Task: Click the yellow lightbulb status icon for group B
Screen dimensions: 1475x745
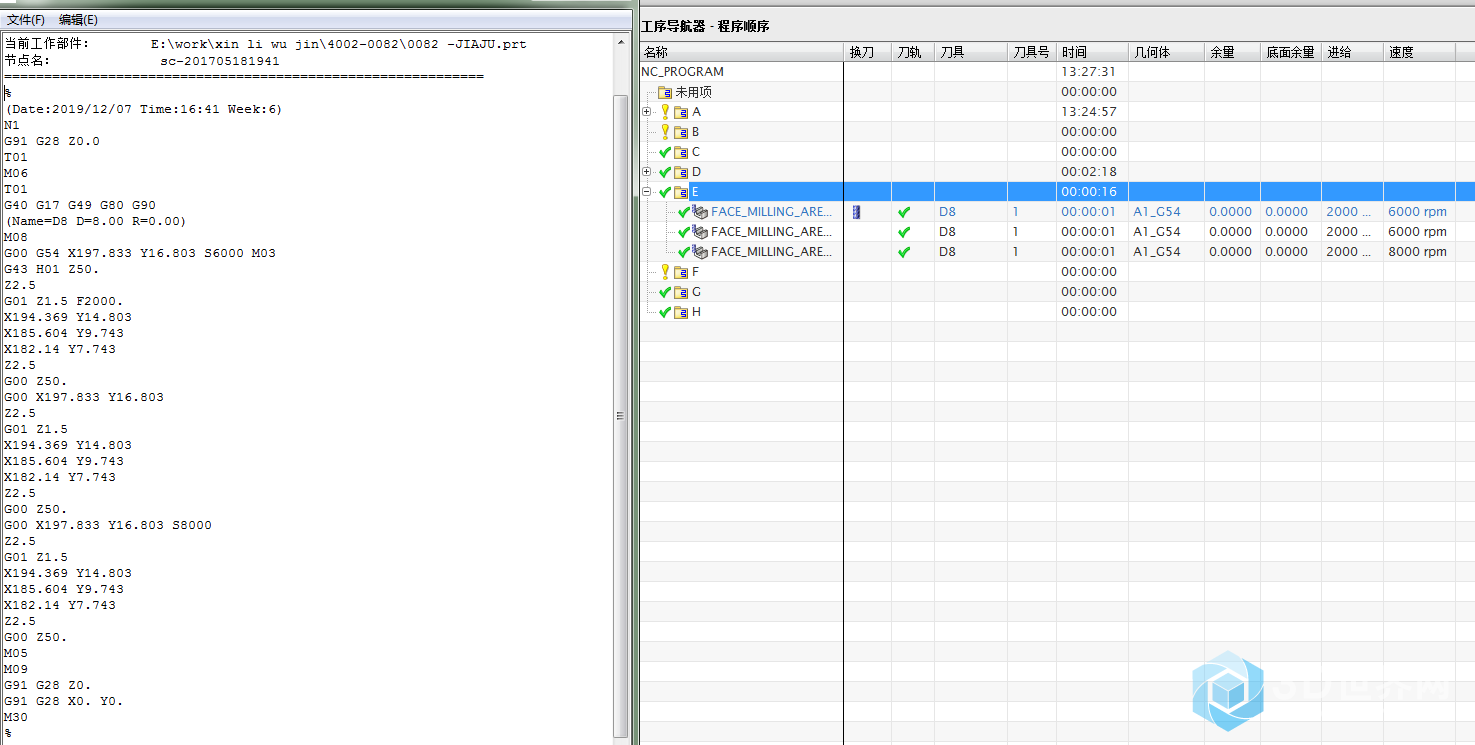Action: tap(665, 132)
